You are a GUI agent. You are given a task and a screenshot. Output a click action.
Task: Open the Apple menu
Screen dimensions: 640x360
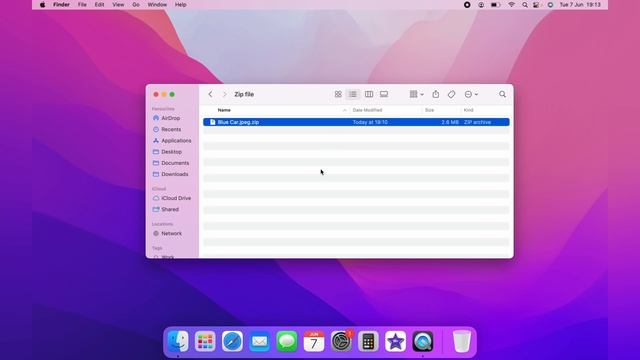(42, 5)
